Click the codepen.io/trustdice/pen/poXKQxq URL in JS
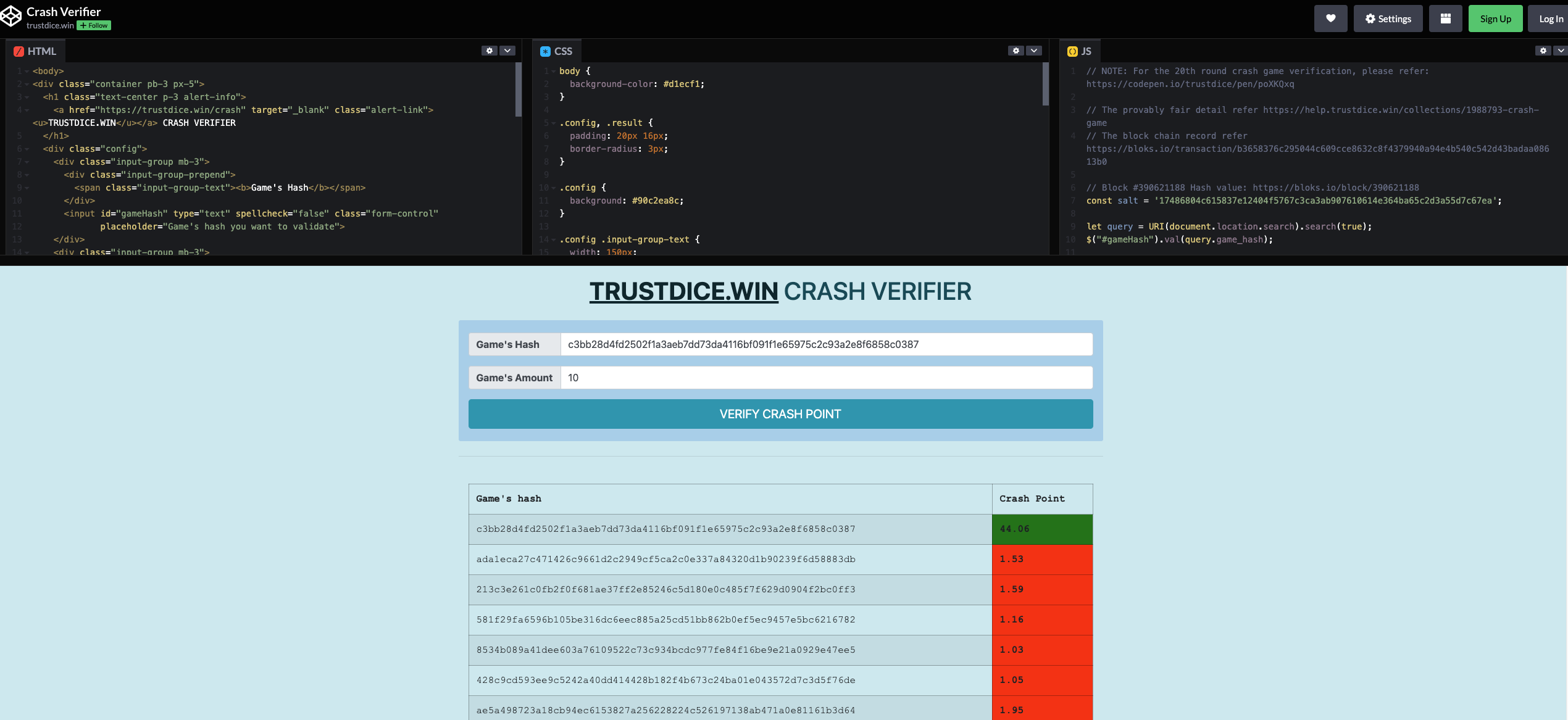Image resolution: width=1568 pixels, height=720 pixels. pos(1190,85)
